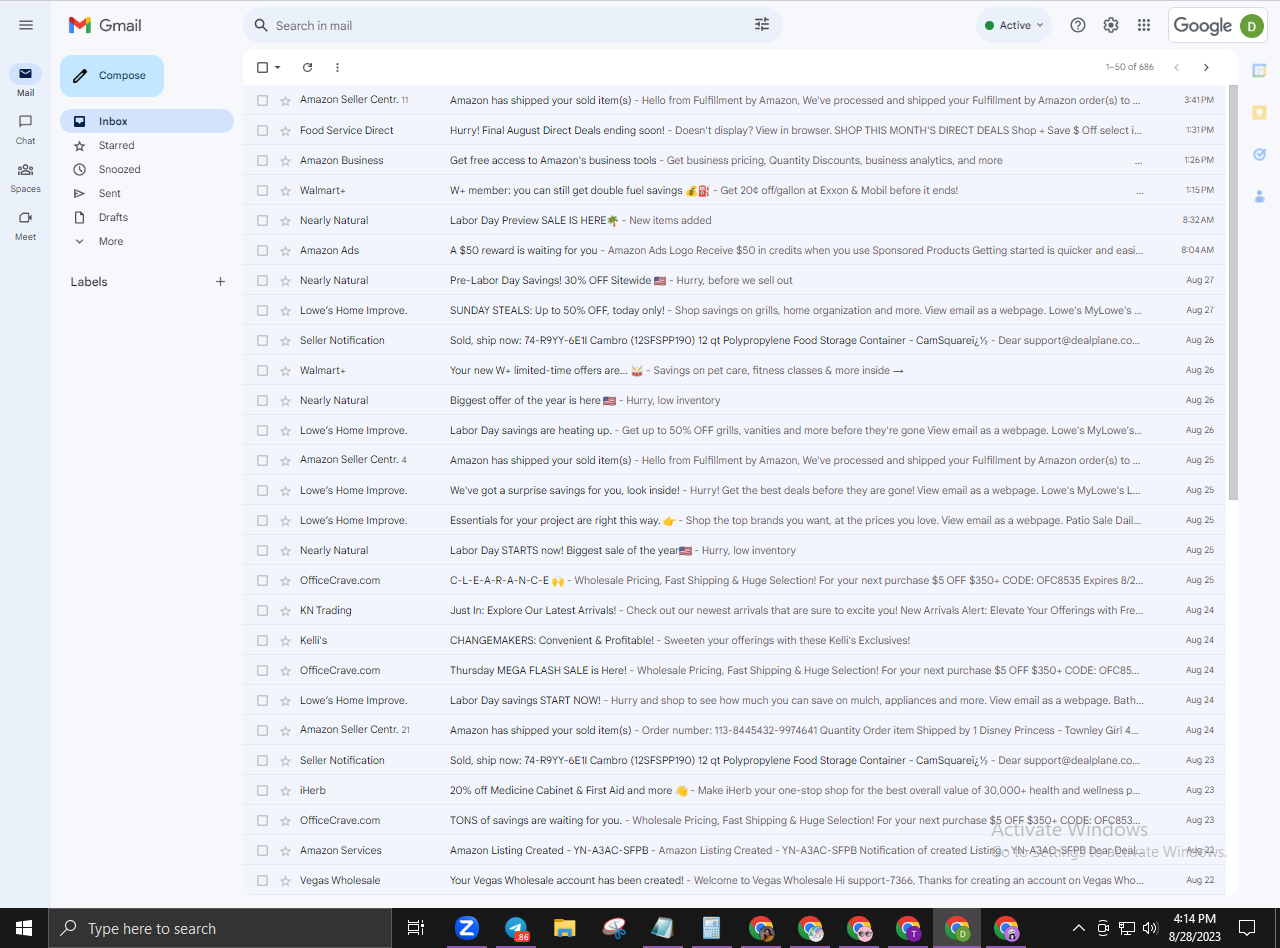This screenshot has height=948, width=1280.
Task: Open the Settings gear icon
Action: click(1110, 25)
